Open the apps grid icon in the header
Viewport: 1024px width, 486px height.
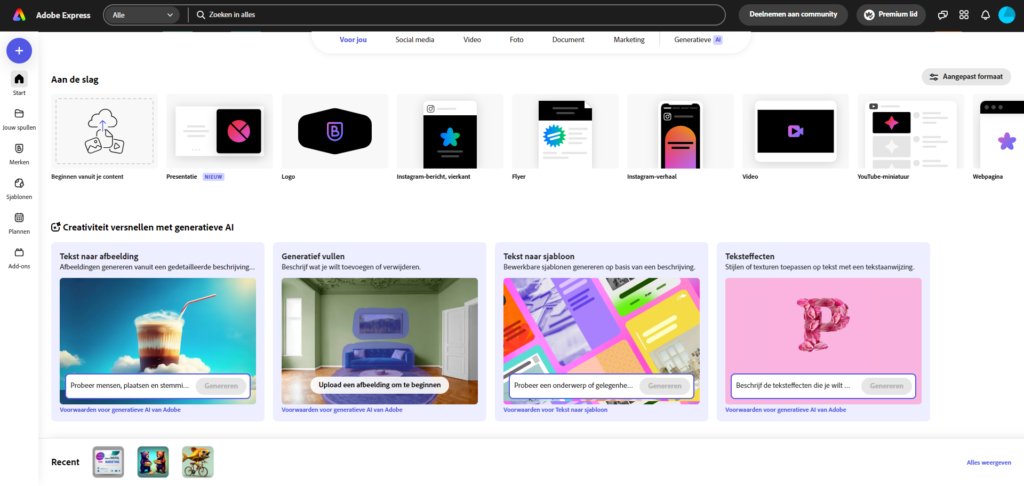(964, 15)
